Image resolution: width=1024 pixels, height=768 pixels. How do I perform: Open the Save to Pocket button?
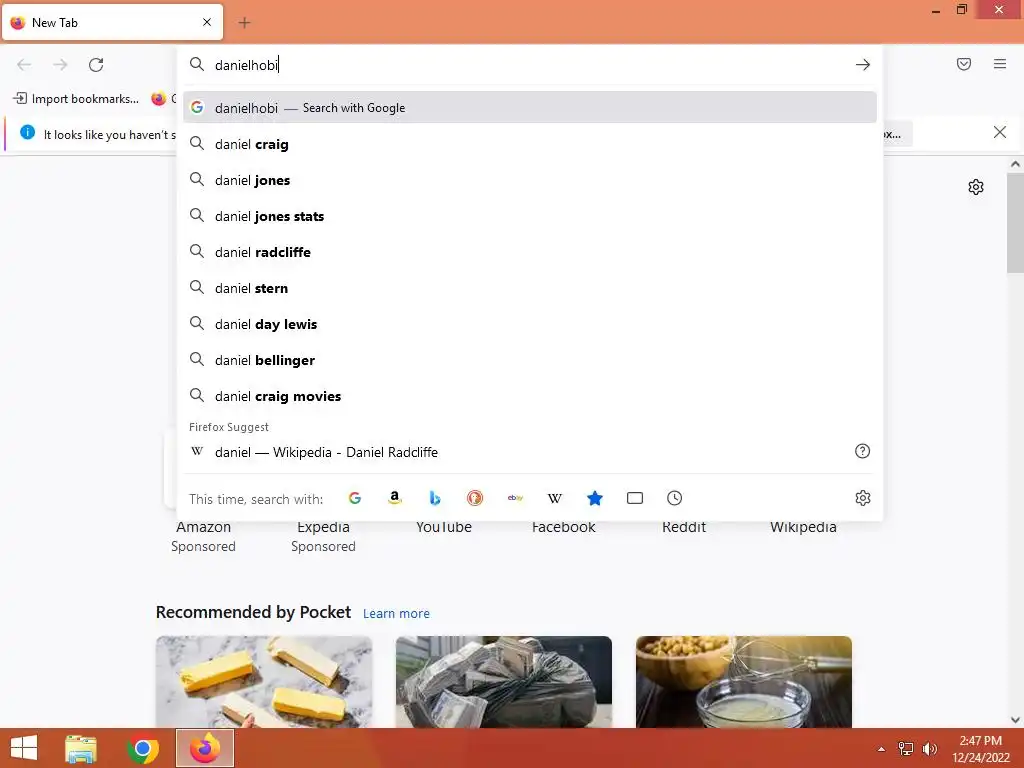(x=963, y=64)
